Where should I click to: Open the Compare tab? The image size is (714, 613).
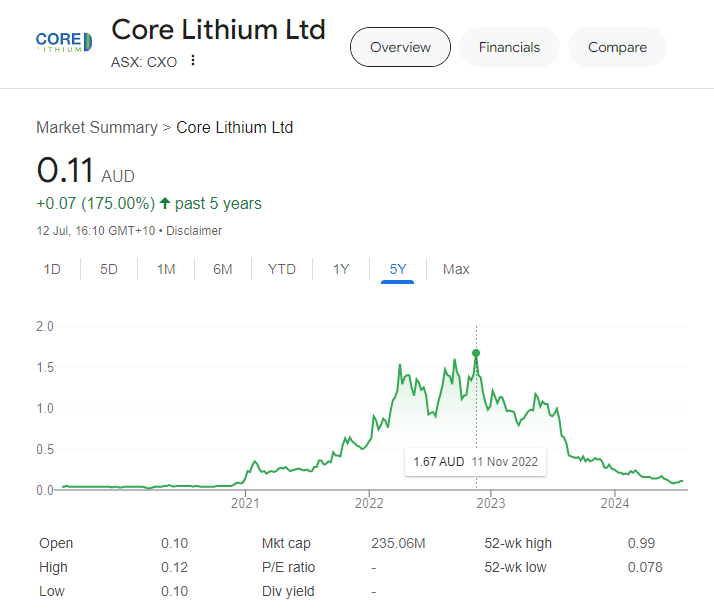click(617, 47)
